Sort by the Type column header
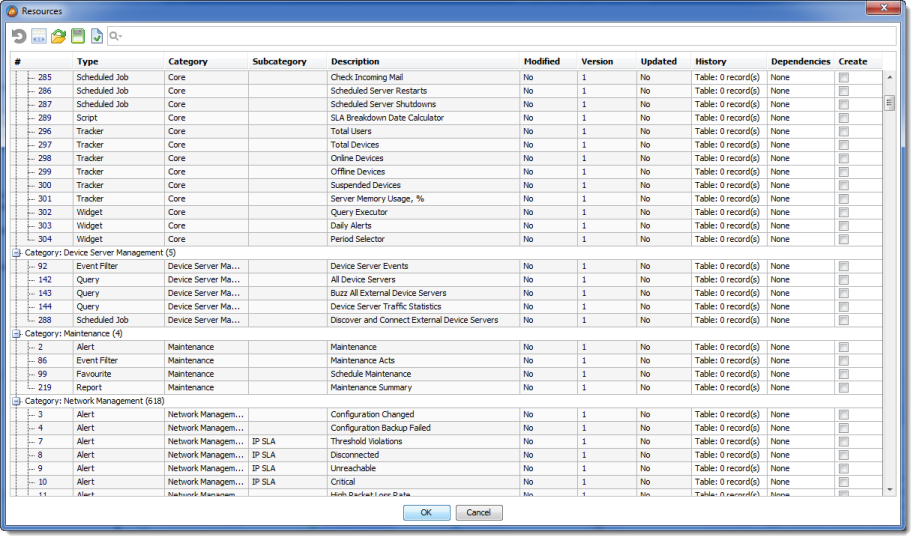The width and height of the screenshot is (916, 541). (x=87, y=62)
